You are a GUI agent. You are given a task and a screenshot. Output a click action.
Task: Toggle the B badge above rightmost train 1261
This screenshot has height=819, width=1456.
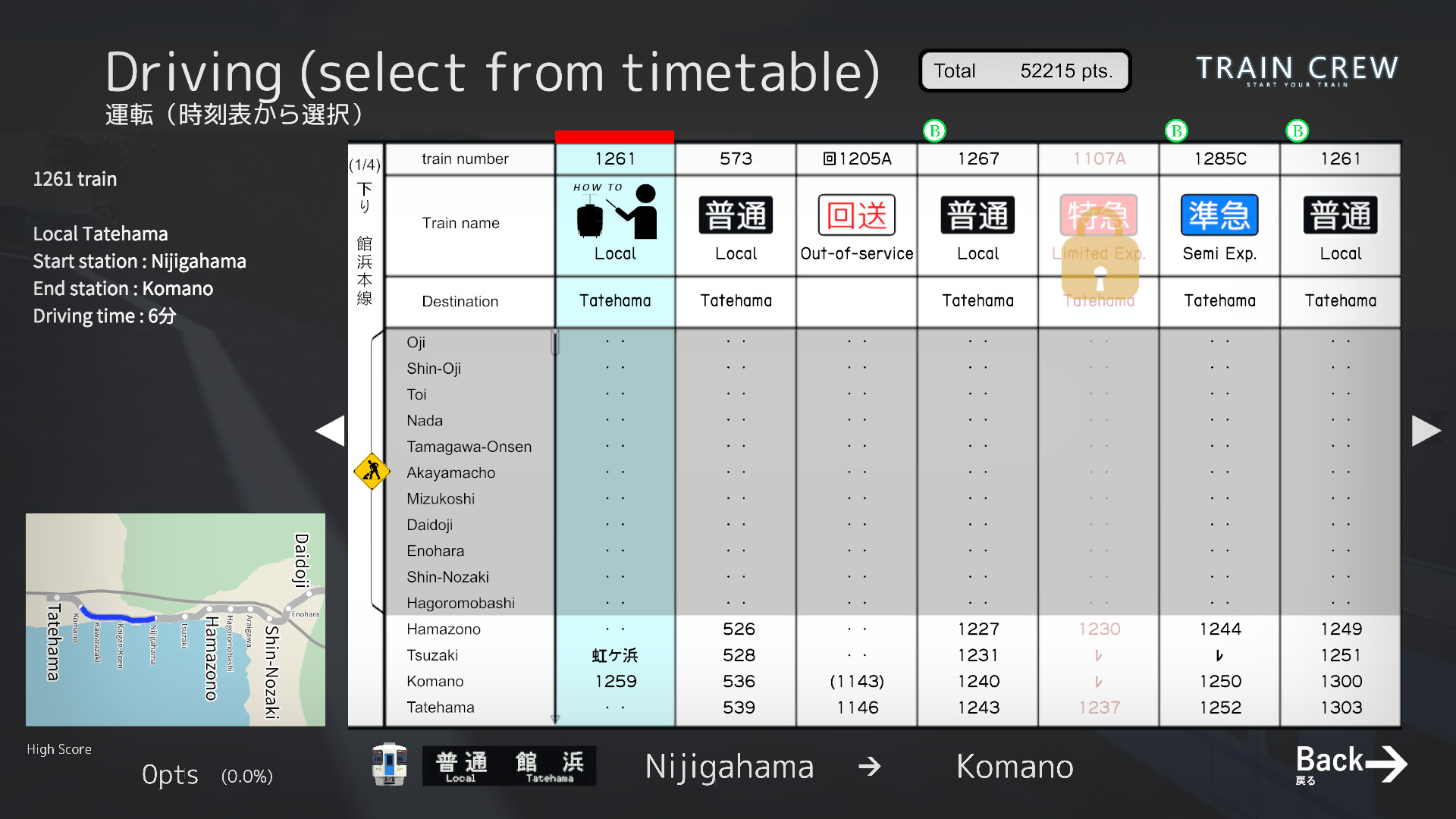pos(1297,130)
